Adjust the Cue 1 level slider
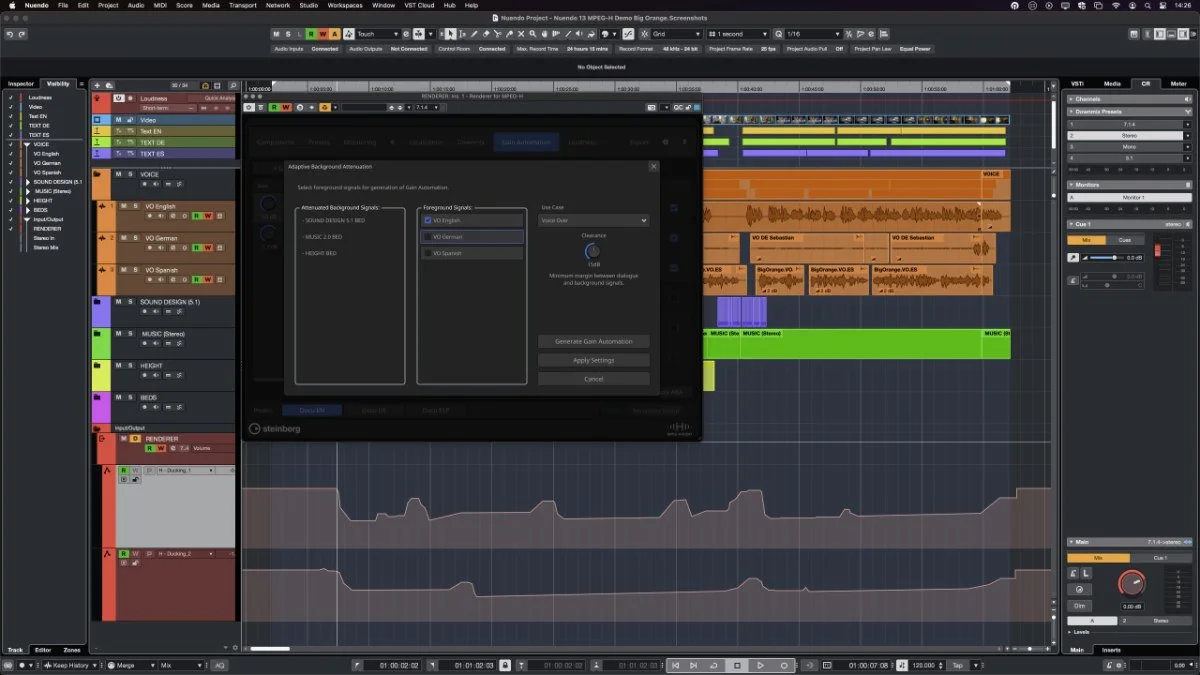The width and height of the screenshot is (1200, 675). (1113, 257)
